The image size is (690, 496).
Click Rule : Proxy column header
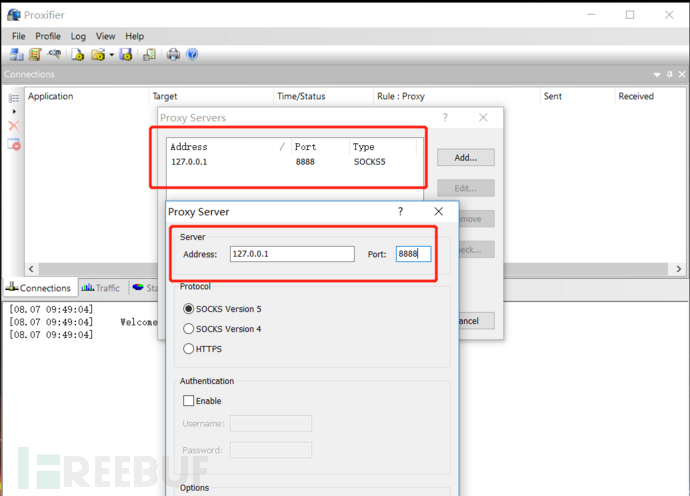pos(456,96)
